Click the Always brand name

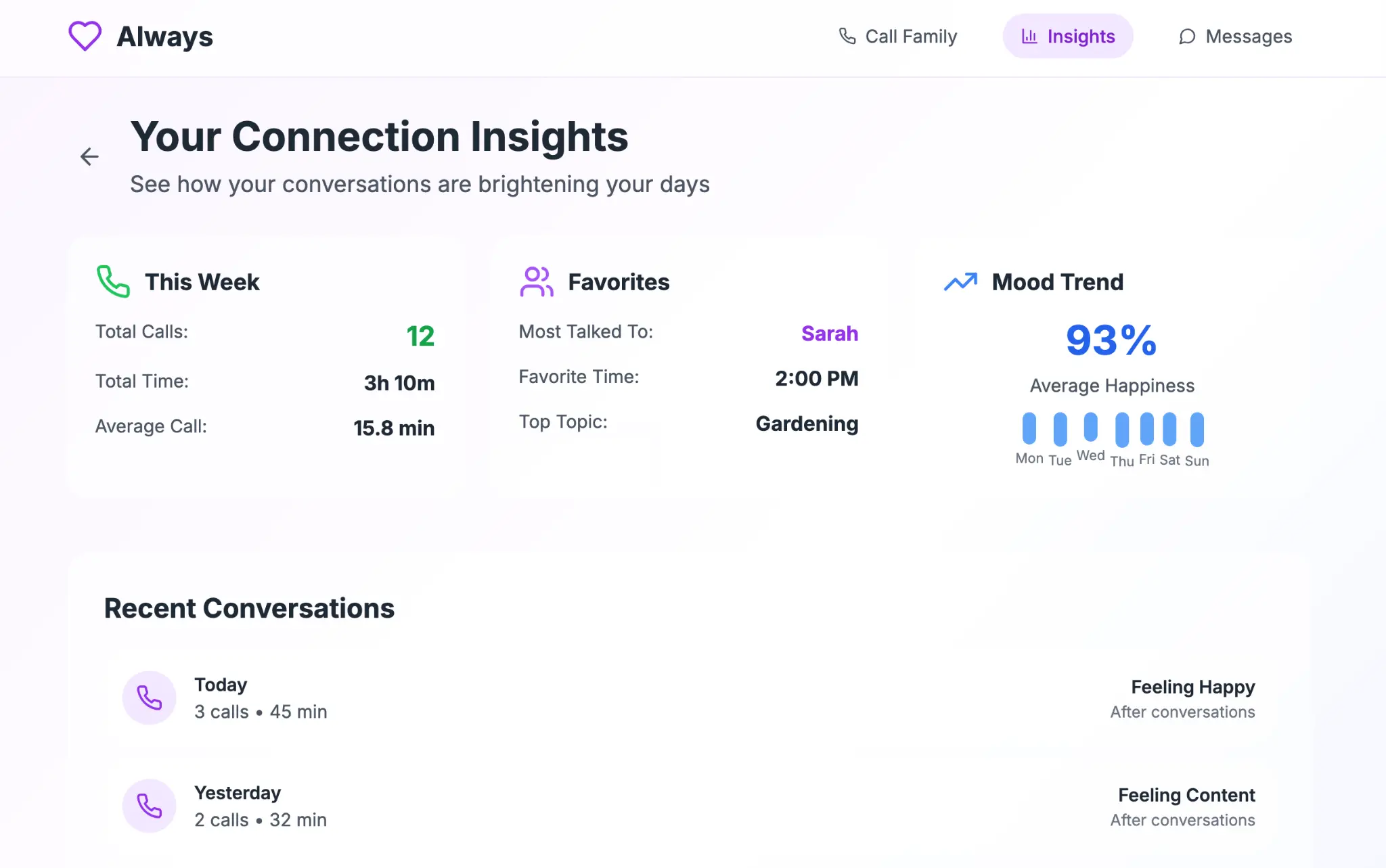pos(164,37)
